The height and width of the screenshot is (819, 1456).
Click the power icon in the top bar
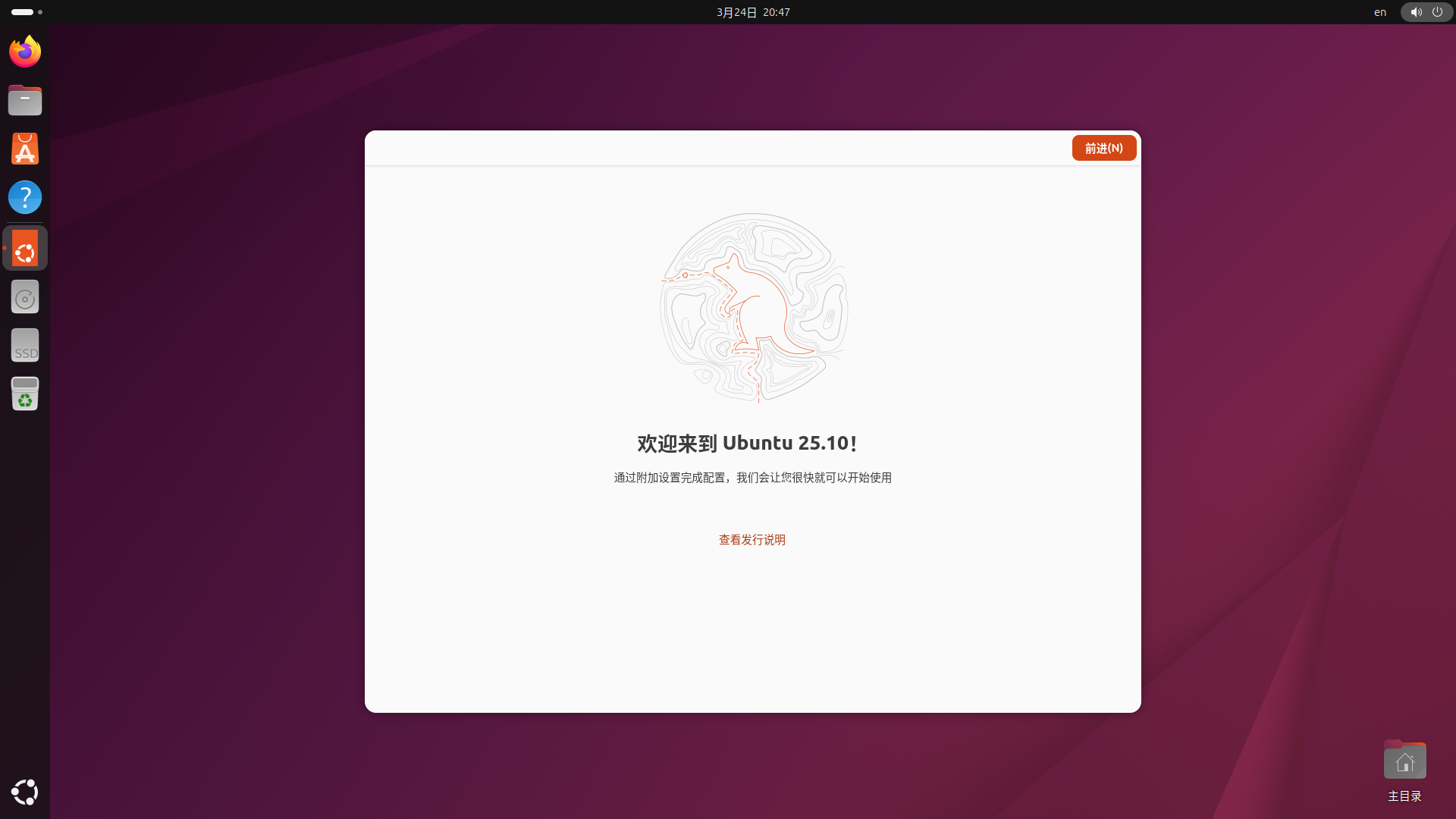[x=1438, y=12]
